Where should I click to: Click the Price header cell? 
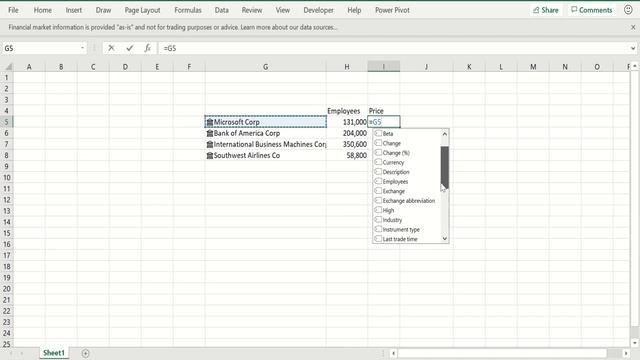point(383,111)
